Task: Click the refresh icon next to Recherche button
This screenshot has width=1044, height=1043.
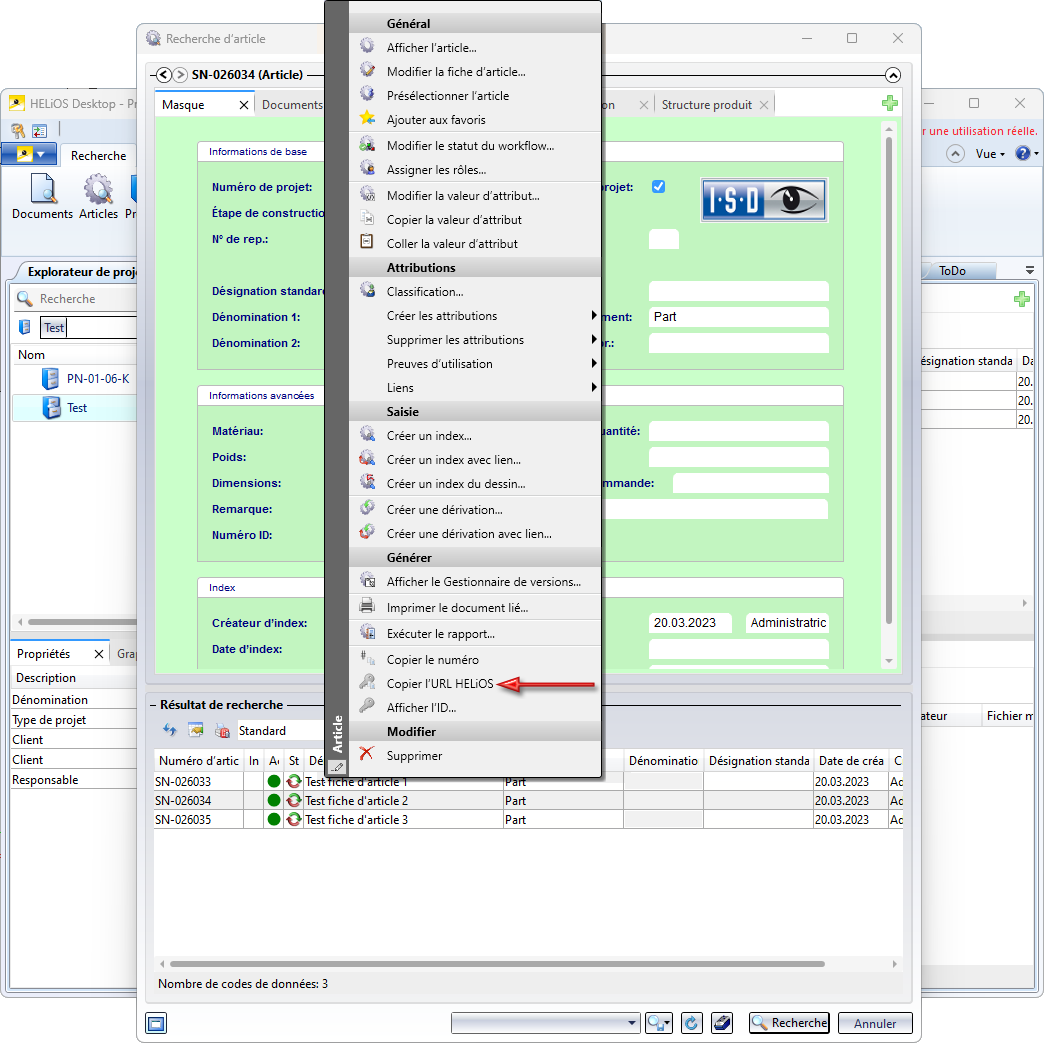Action: coord(691,1023)
